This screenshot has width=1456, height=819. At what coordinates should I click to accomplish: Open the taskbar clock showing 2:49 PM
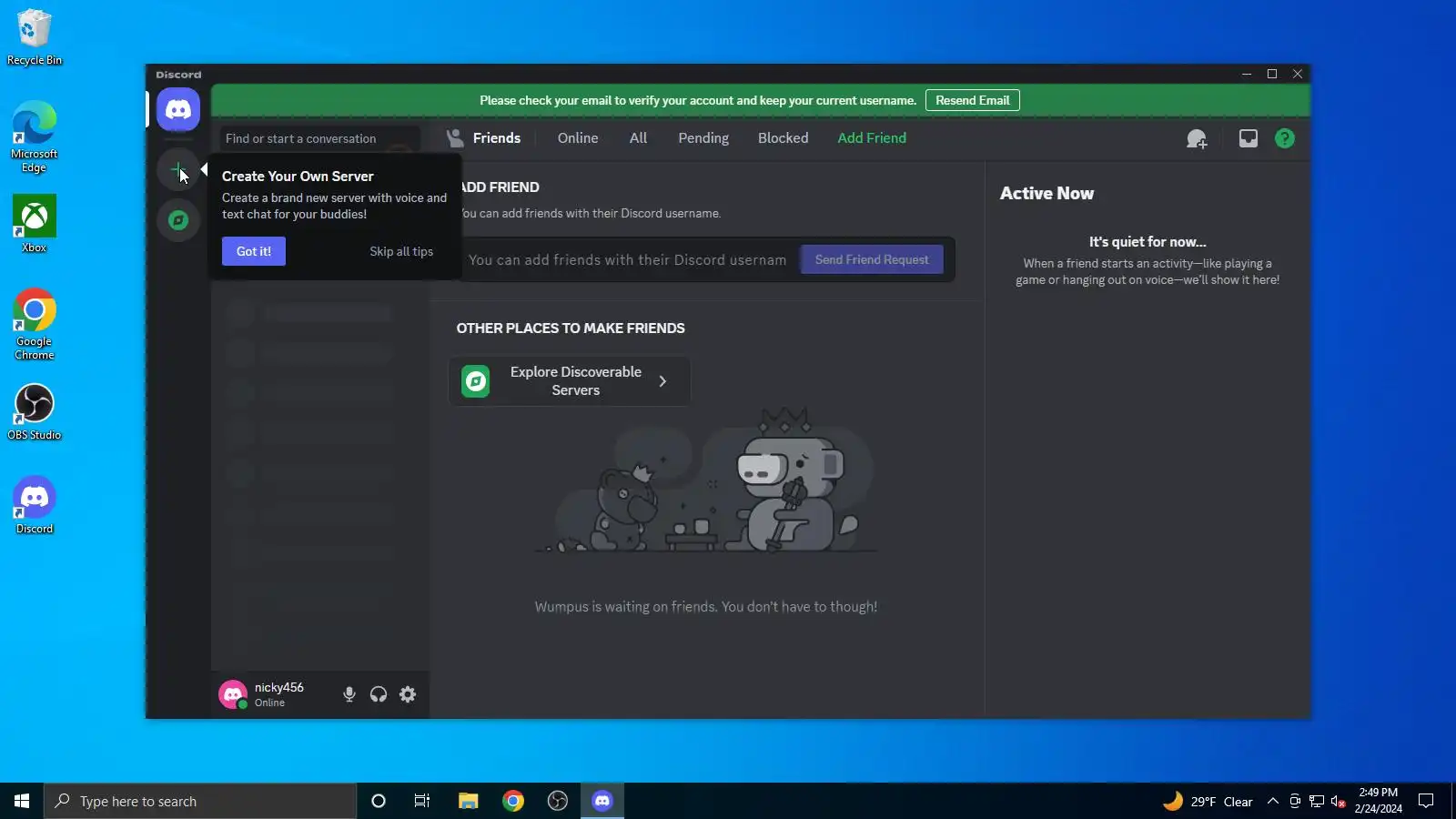pos(1378,801)
